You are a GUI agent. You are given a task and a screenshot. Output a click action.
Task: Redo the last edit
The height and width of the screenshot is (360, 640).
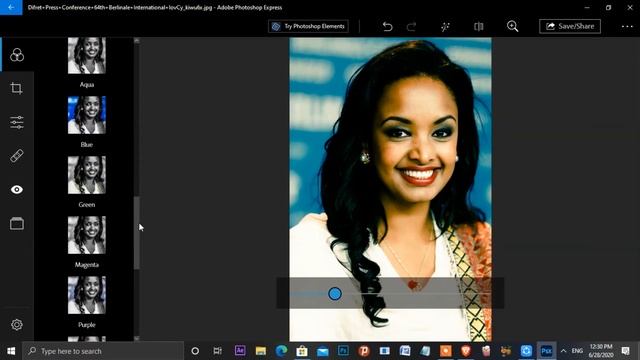pos(411,27)
